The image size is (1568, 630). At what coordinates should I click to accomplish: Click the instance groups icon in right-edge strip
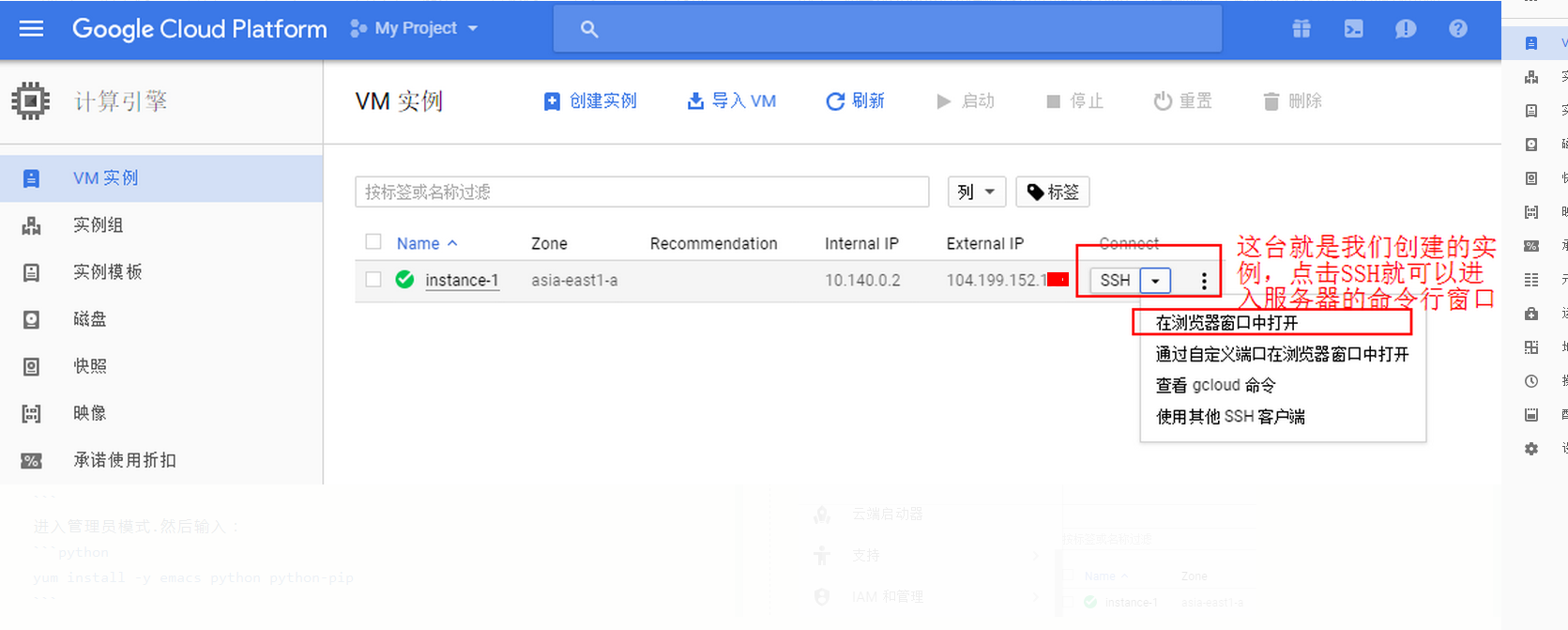pyautogui.click(x=1531, y=77)
